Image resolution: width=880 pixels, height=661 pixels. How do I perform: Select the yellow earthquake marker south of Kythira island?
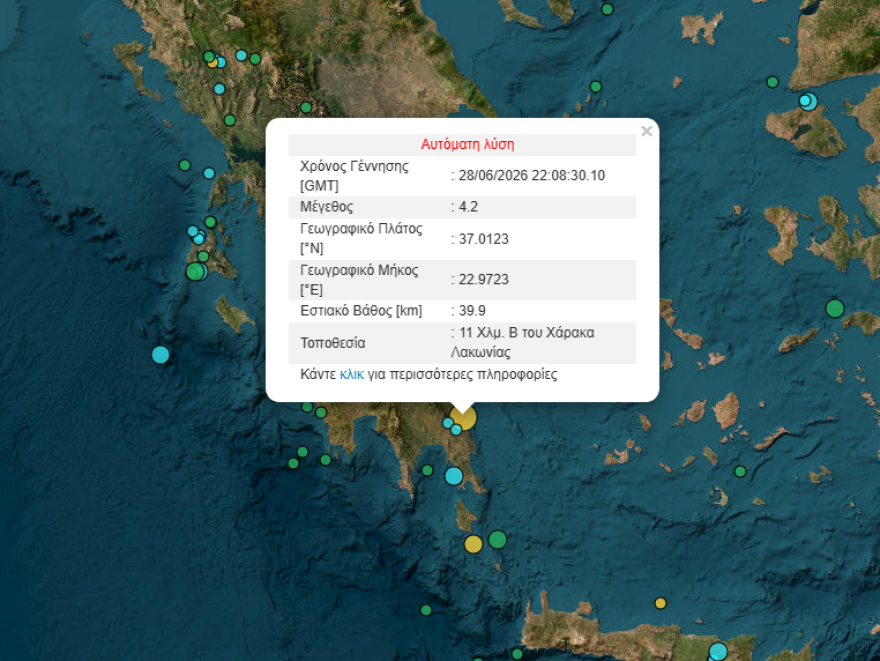pyautogui.click(x=473, y=544)
